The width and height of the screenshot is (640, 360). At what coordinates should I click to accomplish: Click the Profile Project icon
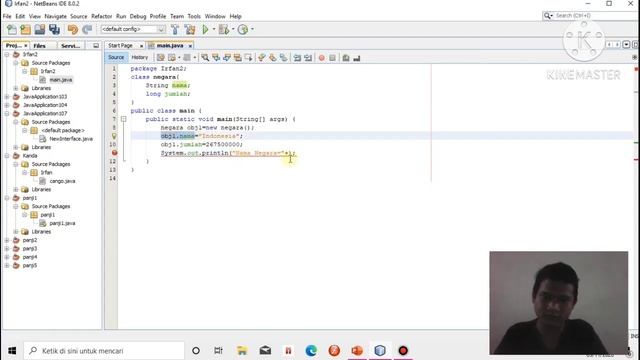click(x=243, y=29)
